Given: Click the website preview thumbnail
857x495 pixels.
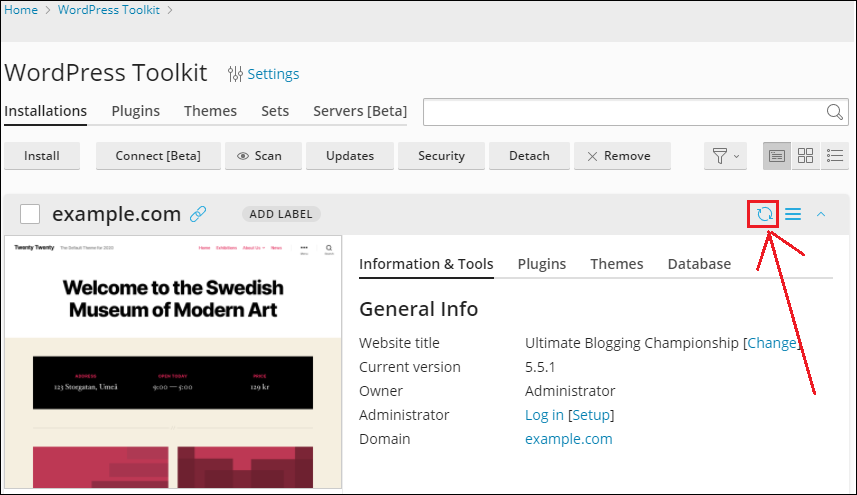Looking at the screenshot, I should pyautogui.click(x=173, y=362).
